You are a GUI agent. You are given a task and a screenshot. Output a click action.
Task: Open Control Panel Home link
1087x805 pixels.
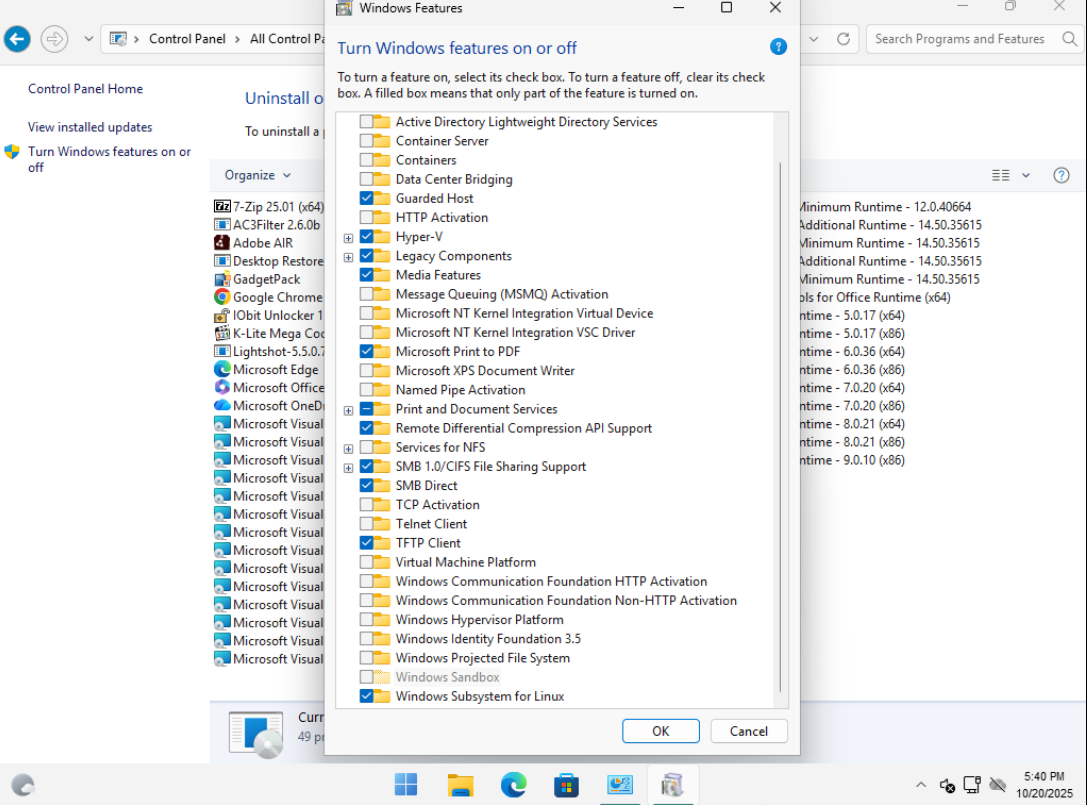pos(85,89)
